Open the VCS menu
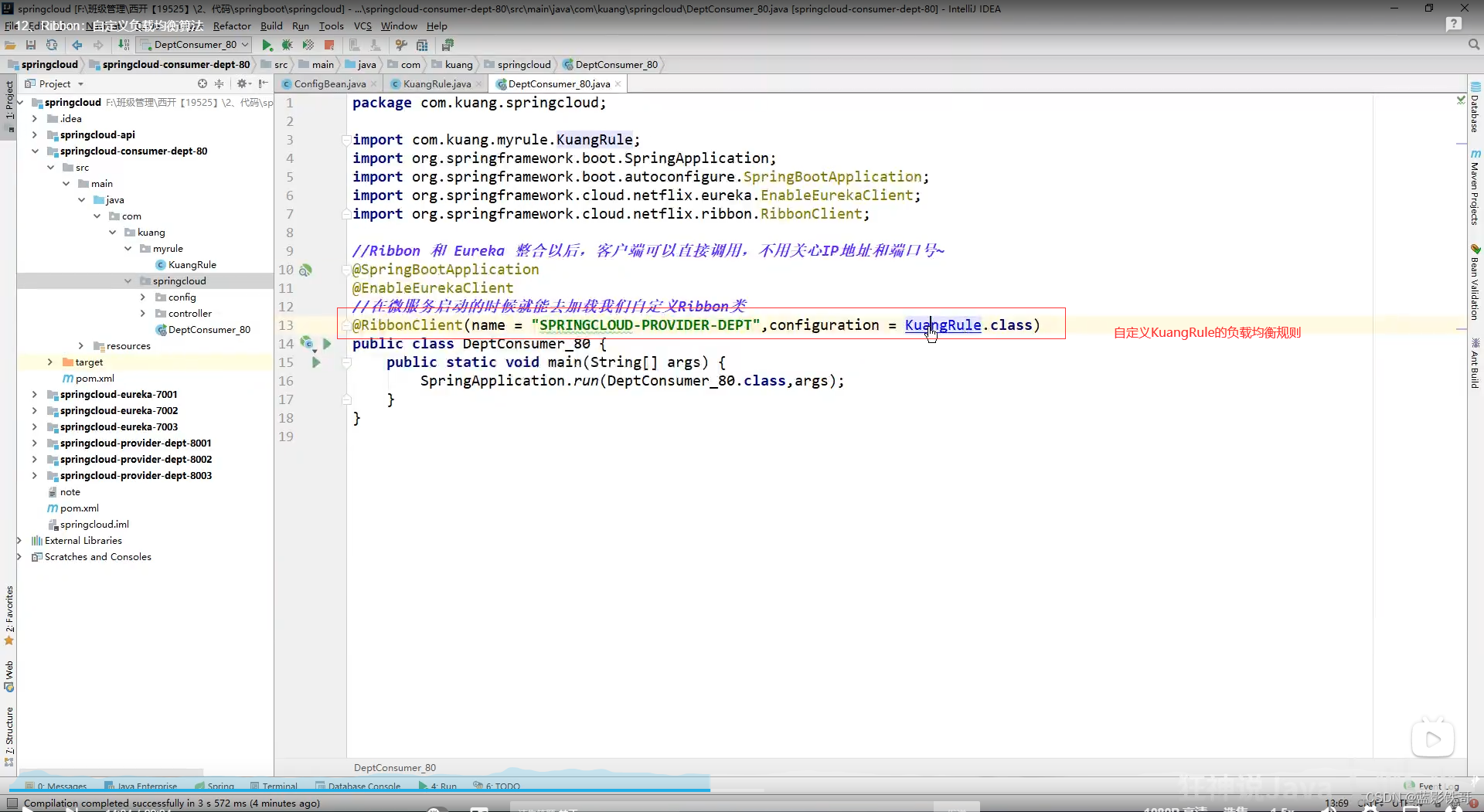 362,25
